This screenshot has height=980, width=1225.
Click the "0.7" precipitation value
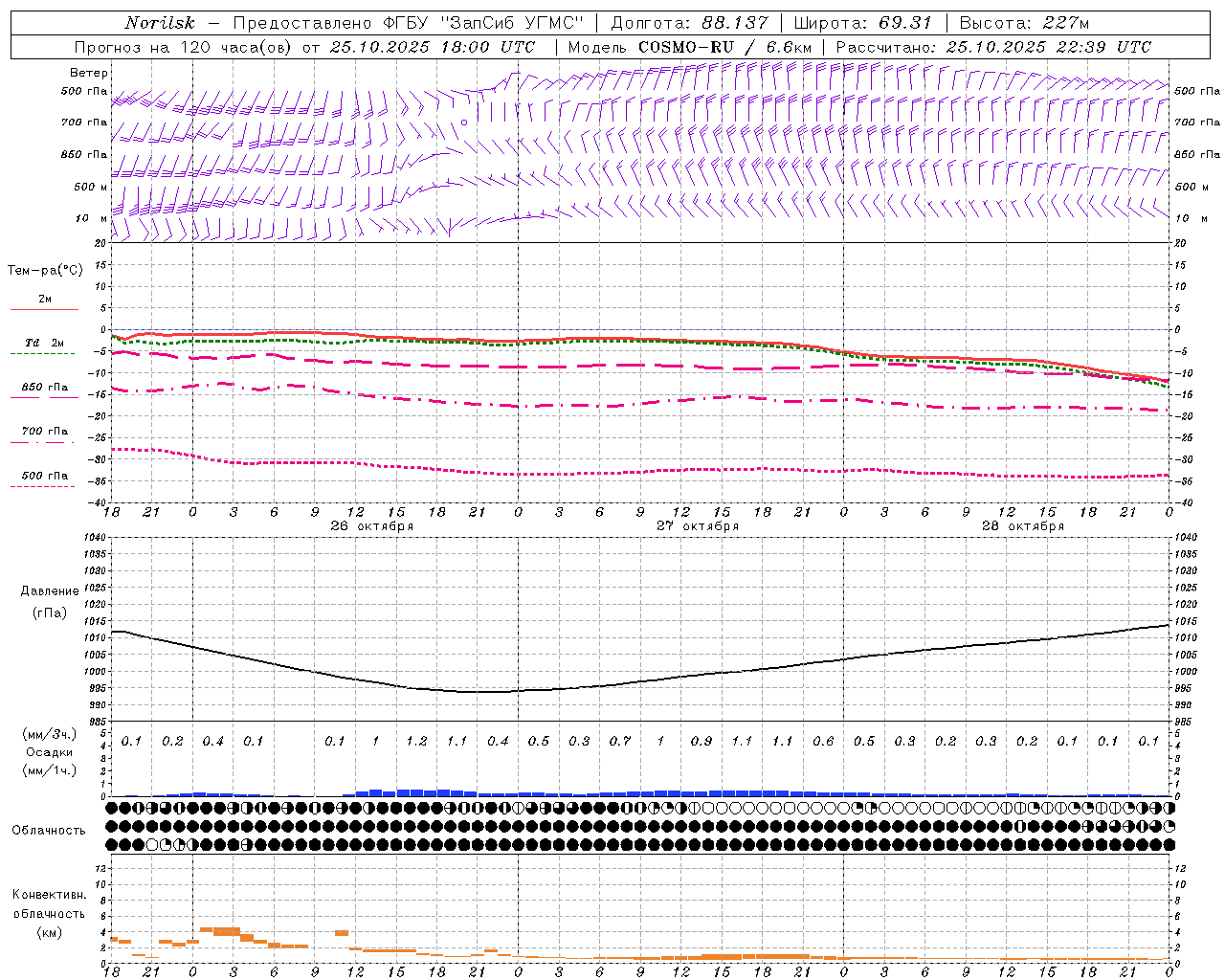pyautogui.click(x=620, y=741)
